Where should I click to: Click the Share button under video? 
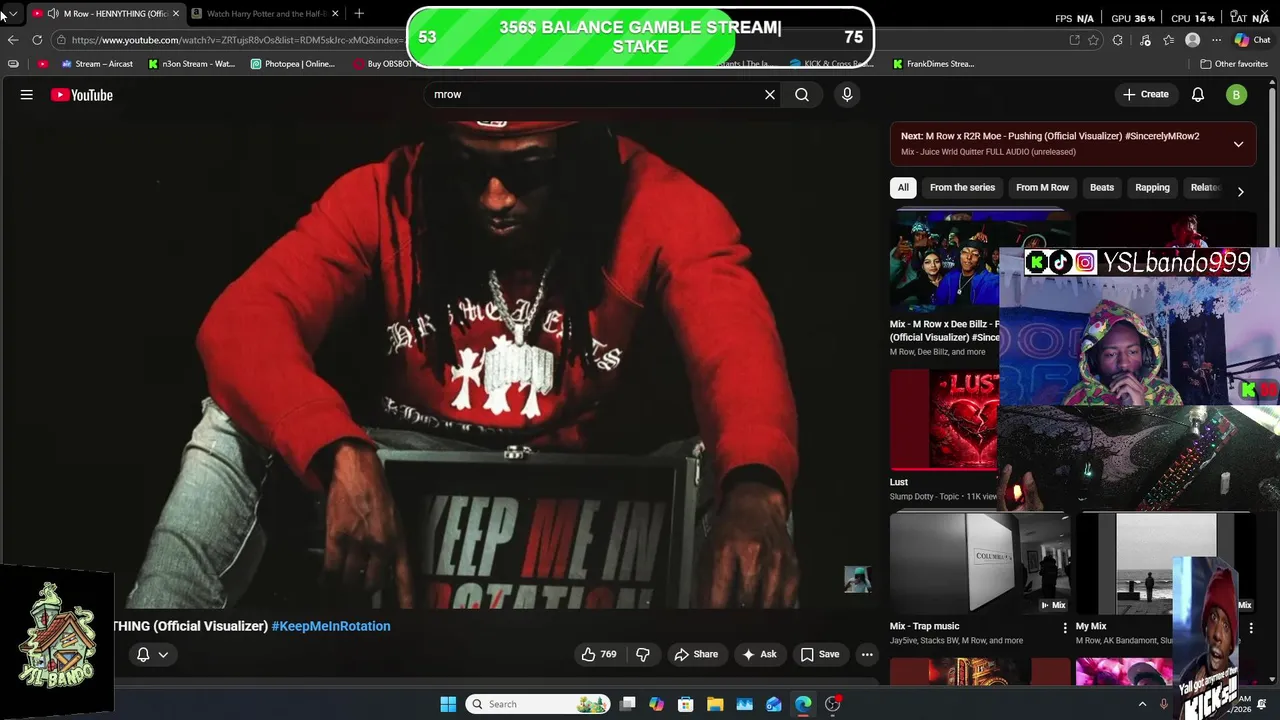pyautogui.click(x=696, y=654)
